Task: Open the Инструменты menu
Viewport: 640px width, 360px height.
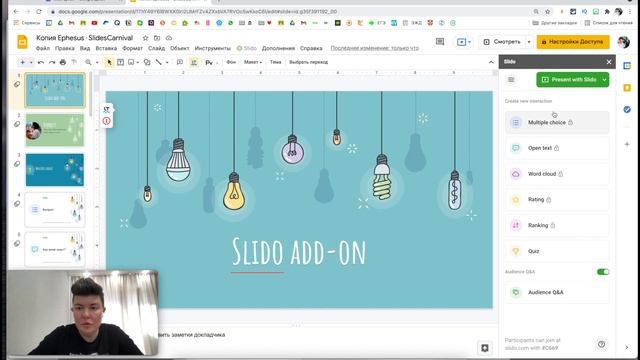Action: [x=213, y=48]
